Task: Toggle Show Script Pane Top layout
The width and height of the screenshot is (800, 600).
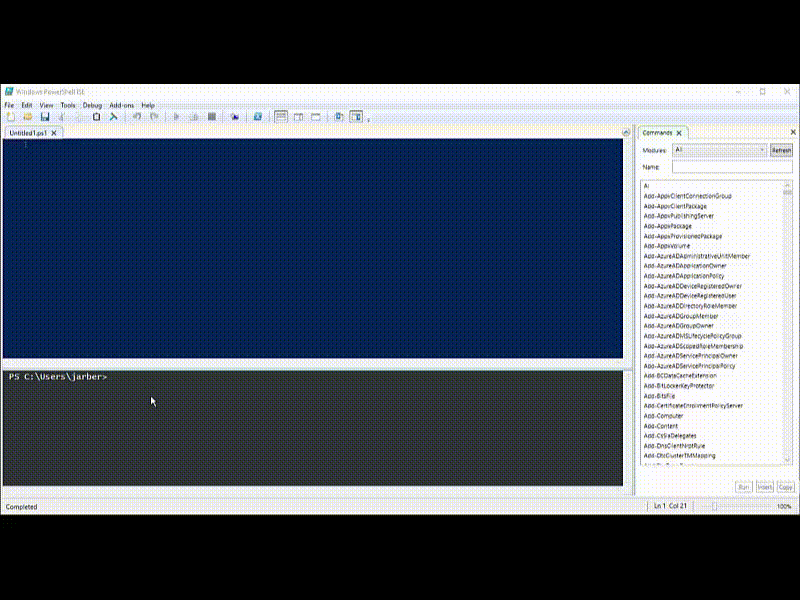Action: coord(282,117)
